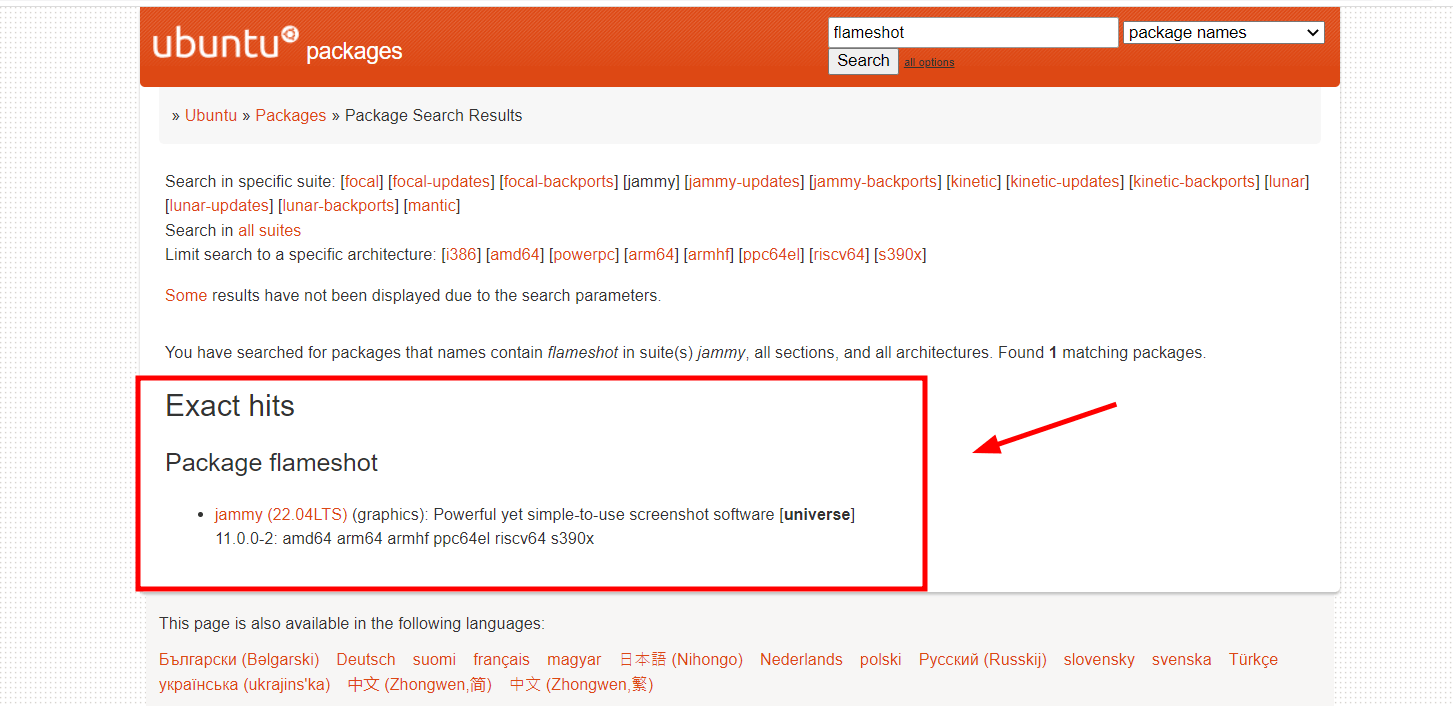The image size is (1453, 706).
Task: Click the search keyword field containing flameshot
Action: (973, 32)
